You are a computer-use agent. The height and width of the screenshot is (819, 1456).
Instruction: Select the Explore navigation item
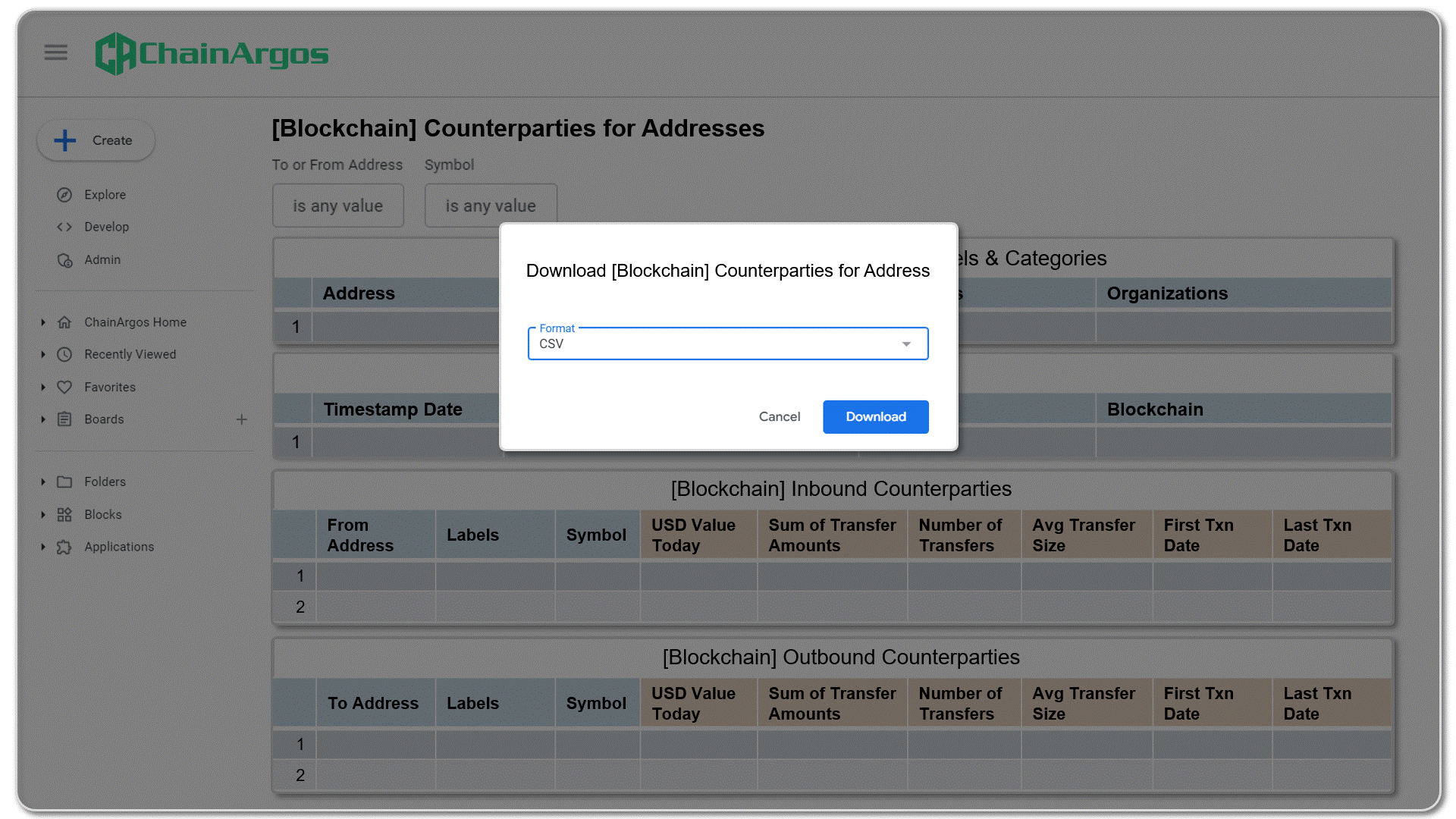point(105,195)
